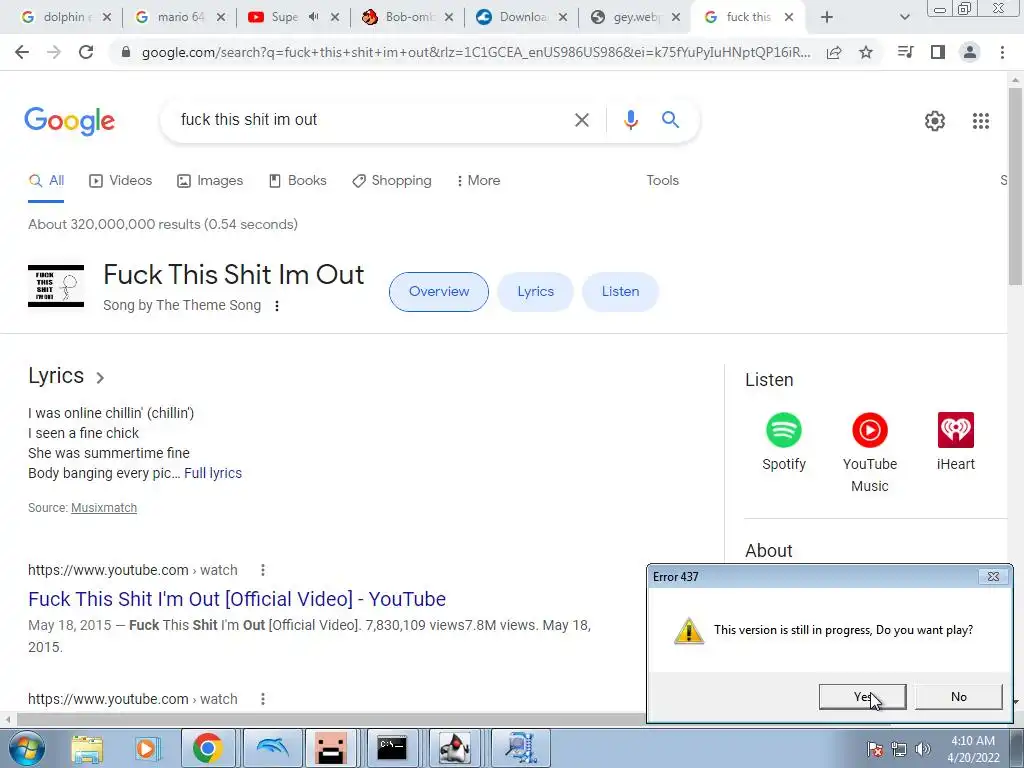Switch to the 'gey.webp' browser tab

635,17
